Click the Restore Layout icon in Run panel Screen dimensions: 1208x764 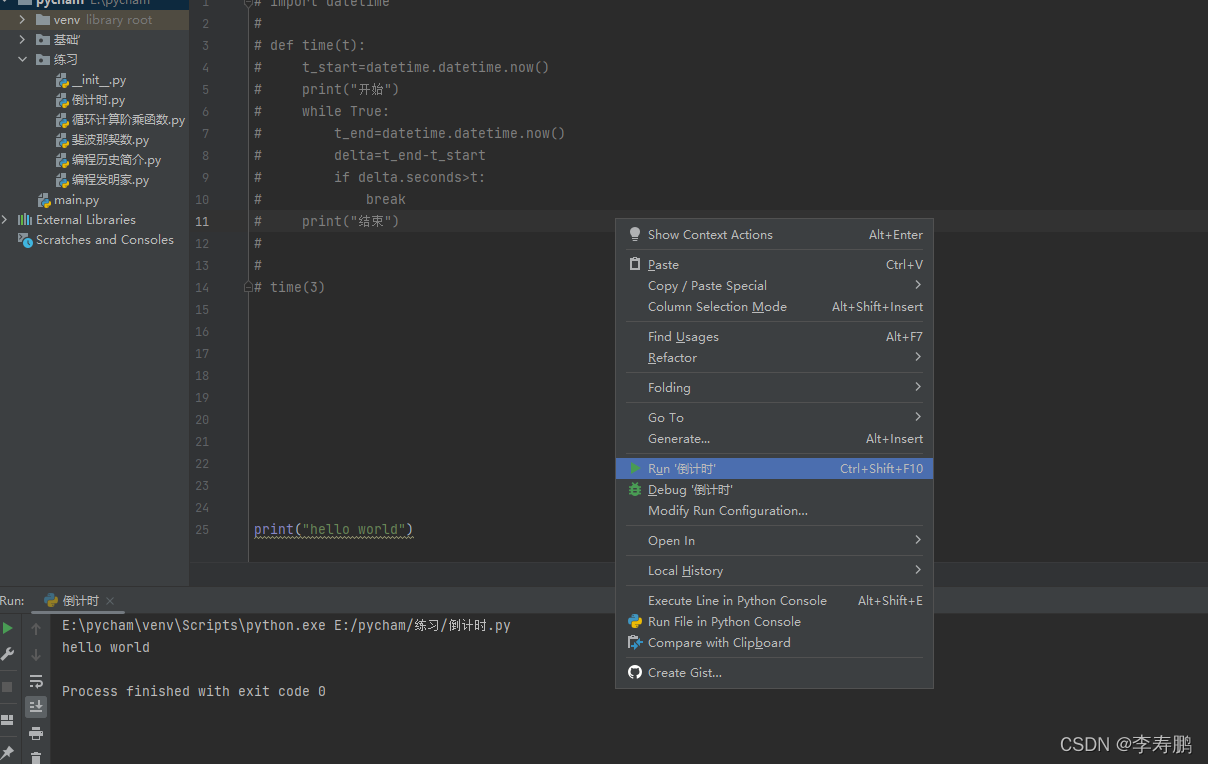click(x=8, y=720)
